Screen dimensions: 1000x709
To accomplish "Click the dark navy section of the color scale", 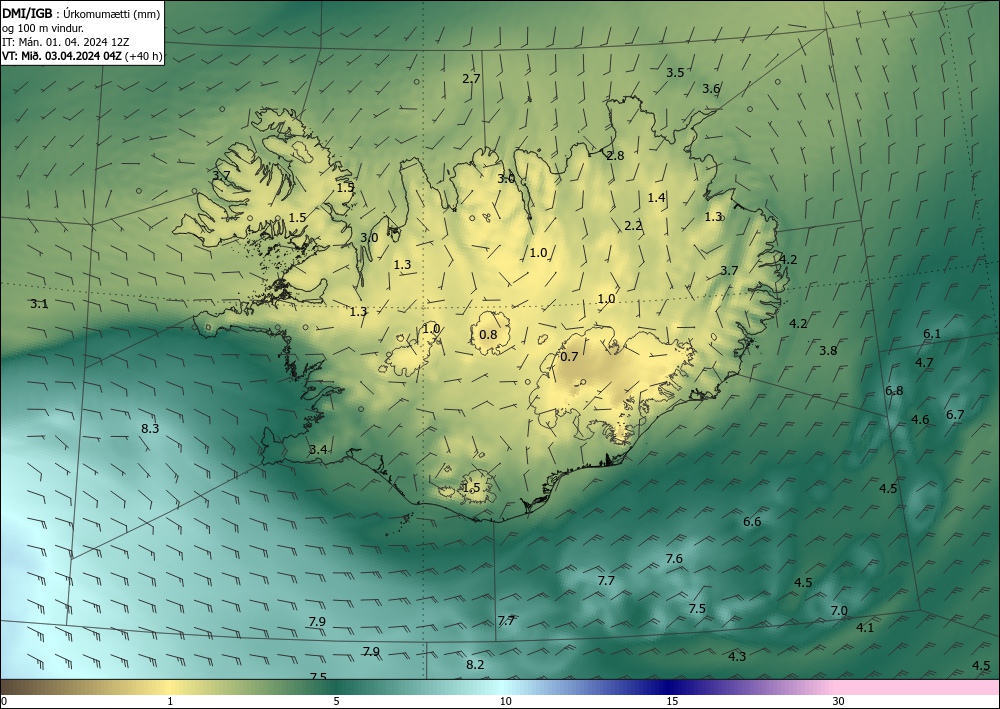I will (x=667, y=687).
